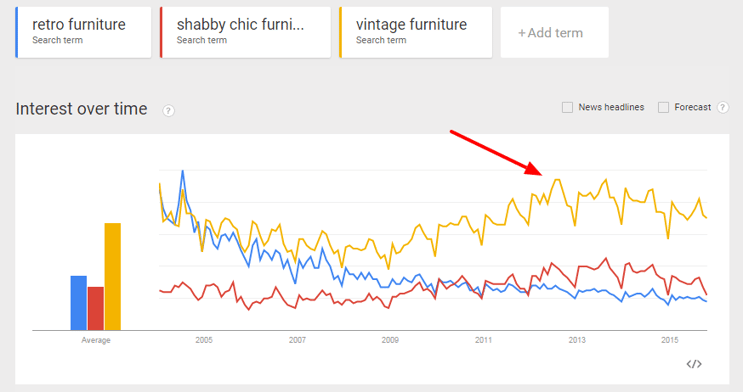Open the vintage furniture search term card
Viewport: 743px width, 392px height.
(416, 32)
